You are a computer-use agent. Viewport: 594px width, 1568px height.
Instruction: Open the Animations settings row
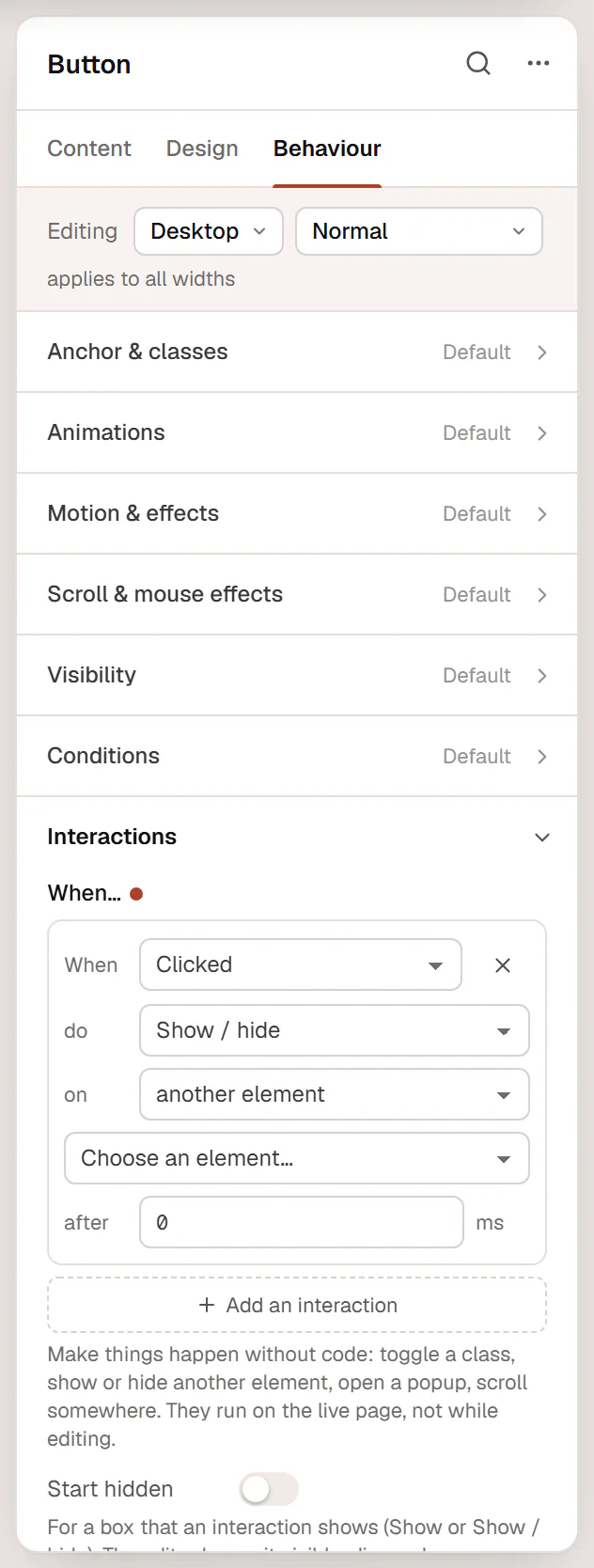point(297,432)
